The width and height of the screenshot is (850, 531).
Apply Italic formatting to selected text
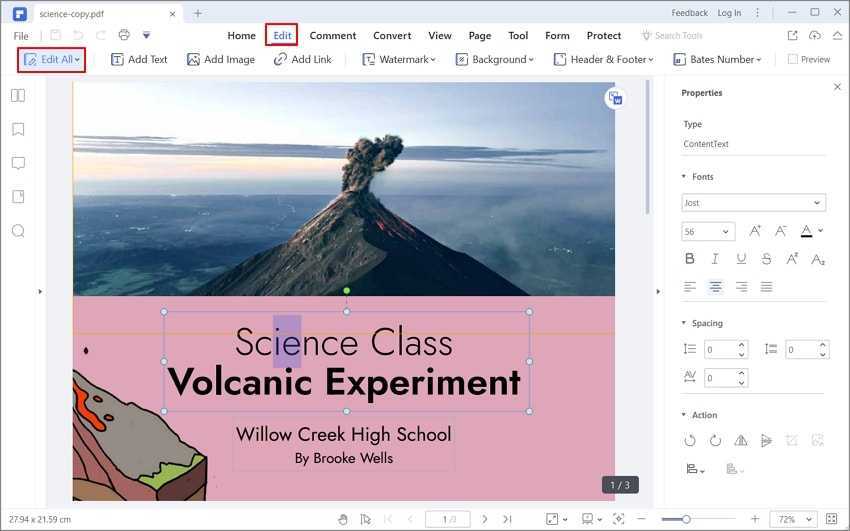(715, 259)
